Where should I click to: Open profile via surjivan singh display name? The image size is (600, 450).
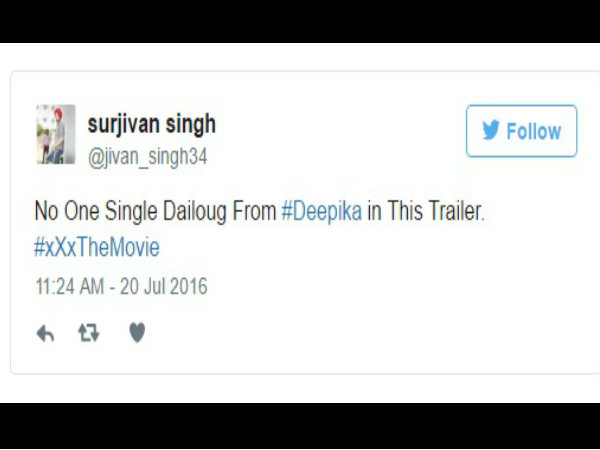[152, 124]
